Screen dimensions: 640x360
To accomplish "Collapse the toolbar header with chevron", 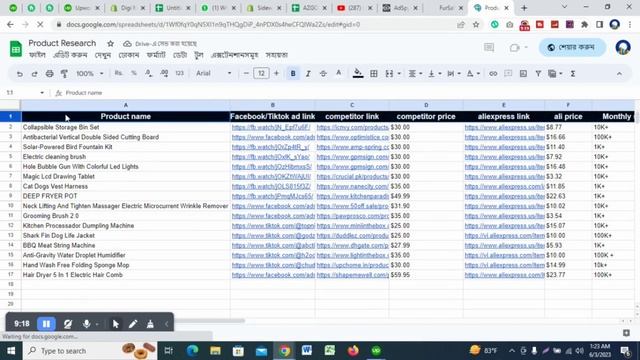I will [x=619, y=74].
